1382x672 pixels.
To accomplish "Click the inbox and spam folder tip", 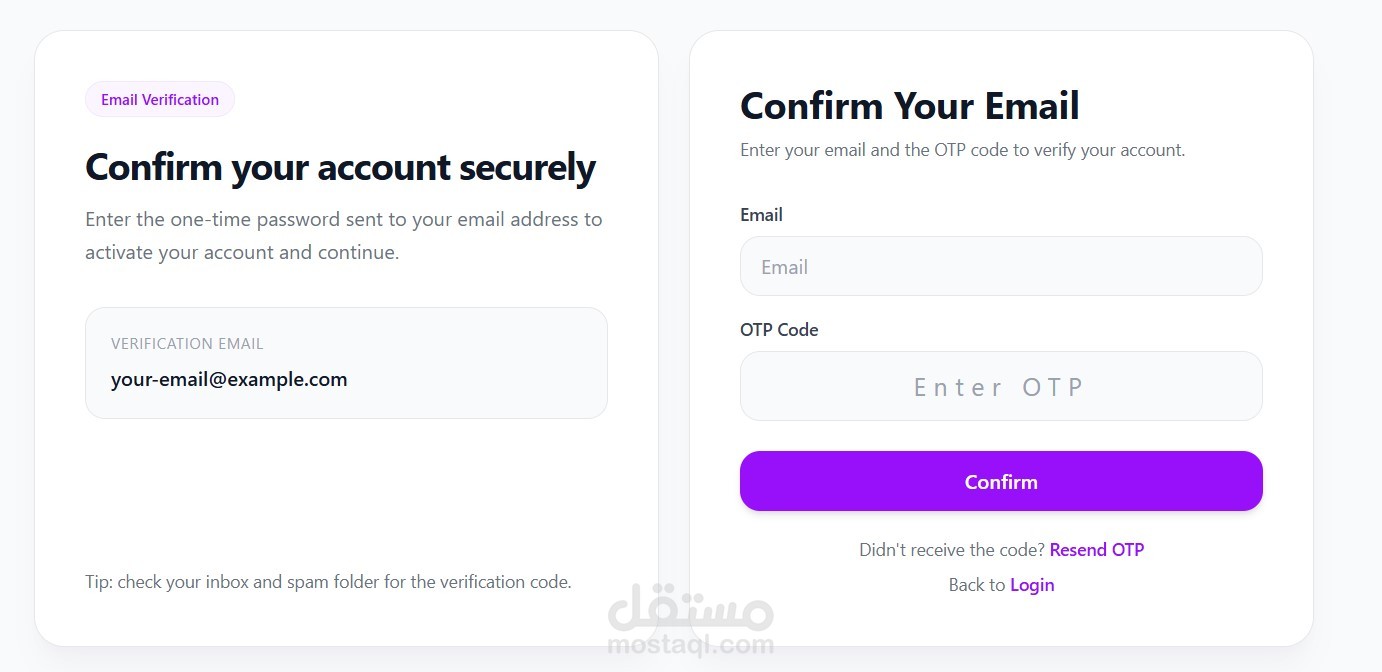I will [x=328, y=582].
